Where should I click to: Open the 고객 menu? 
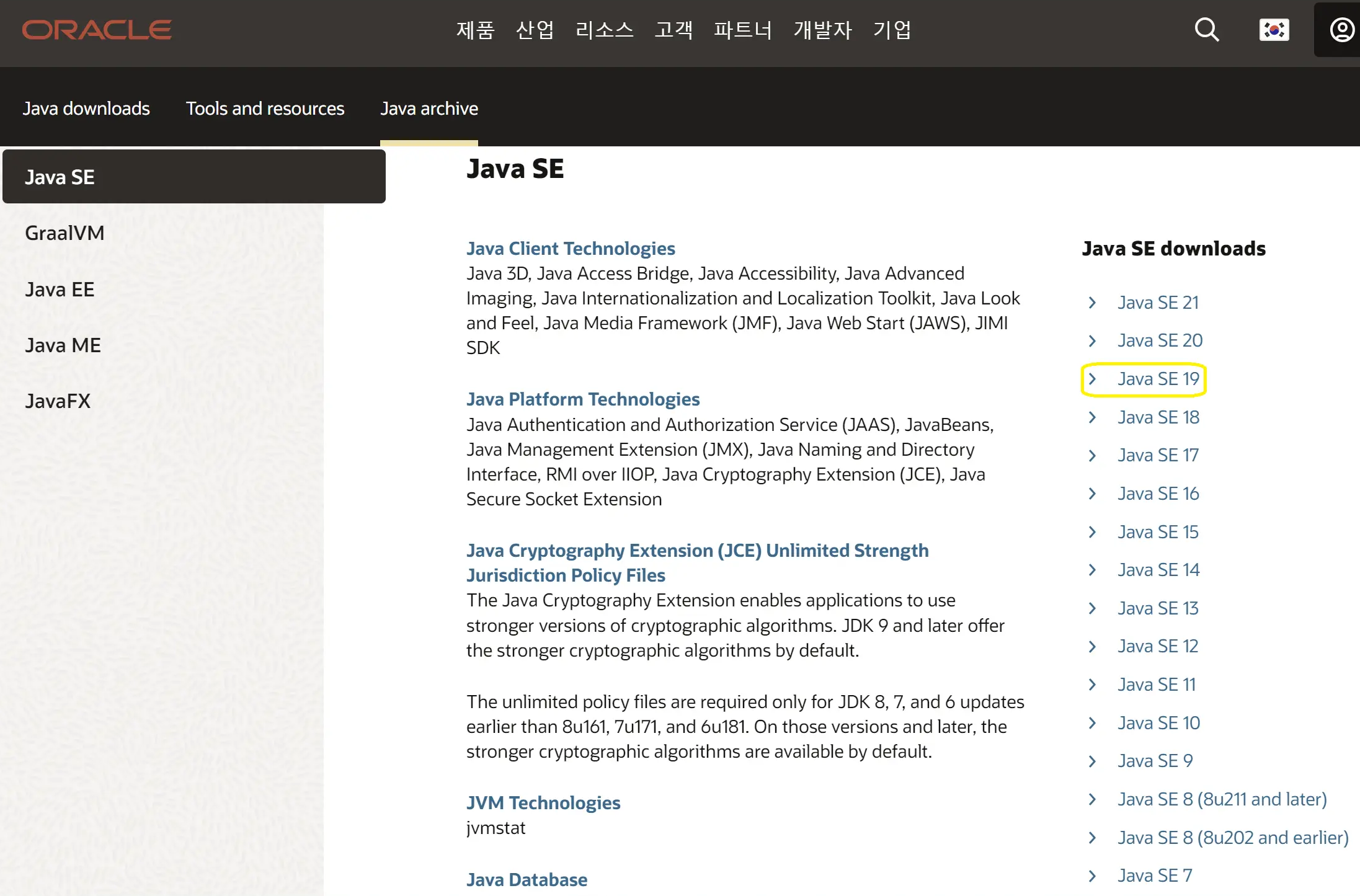(673, 30)
